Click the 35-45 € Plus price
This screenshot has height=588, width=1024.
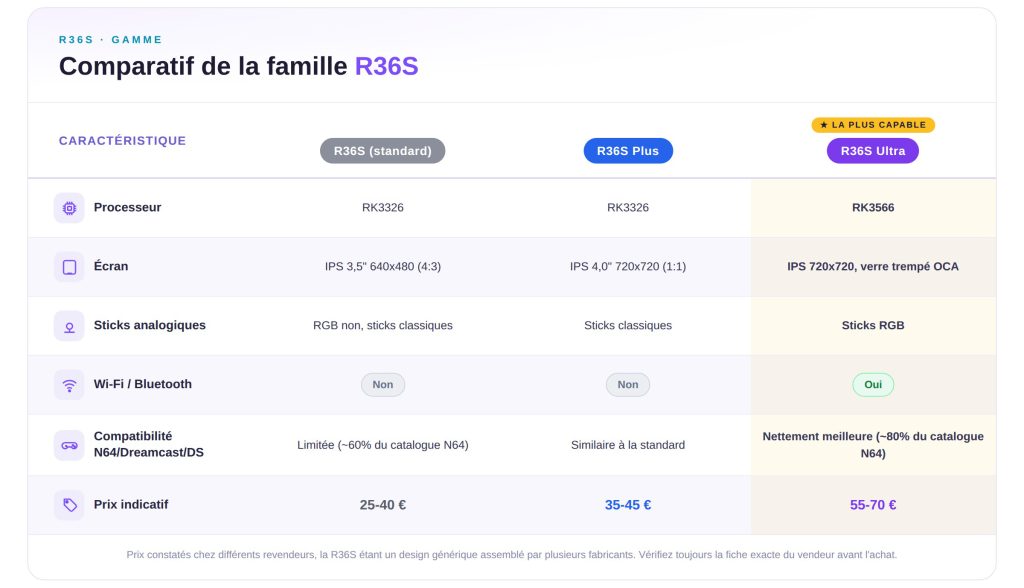pyautogui.click(x=628, y=505)
